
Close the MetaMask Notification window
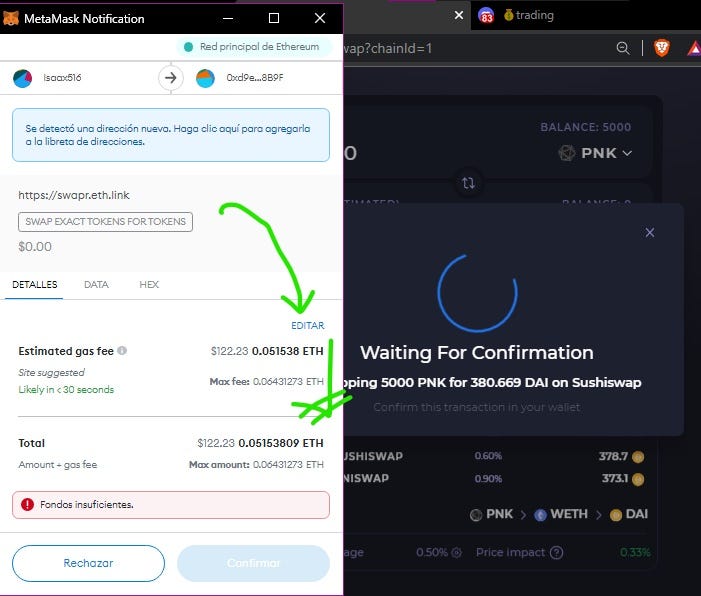click(320, 18)
